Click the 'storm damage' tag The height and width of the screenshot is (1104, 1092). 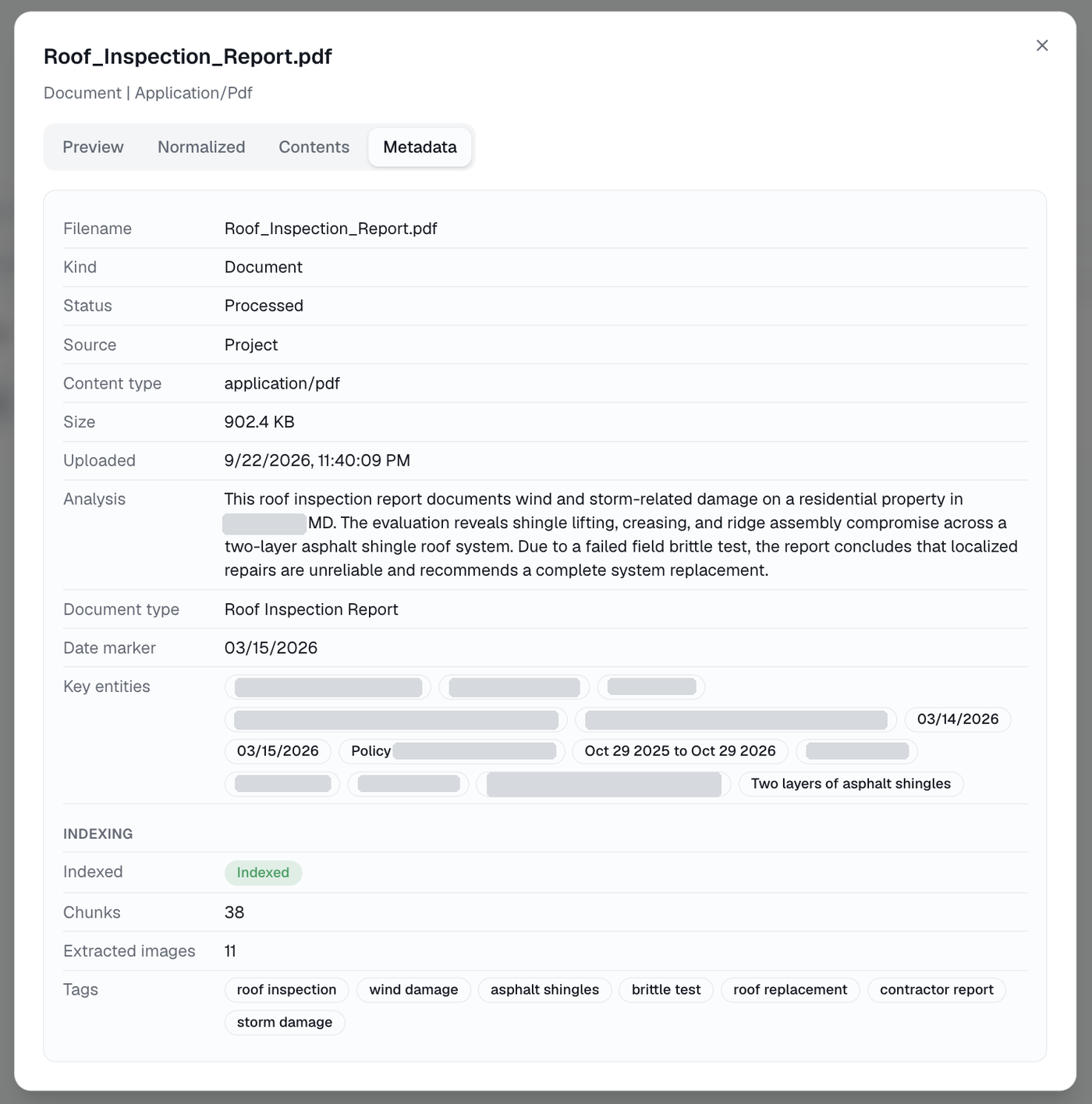(285, 1022)
